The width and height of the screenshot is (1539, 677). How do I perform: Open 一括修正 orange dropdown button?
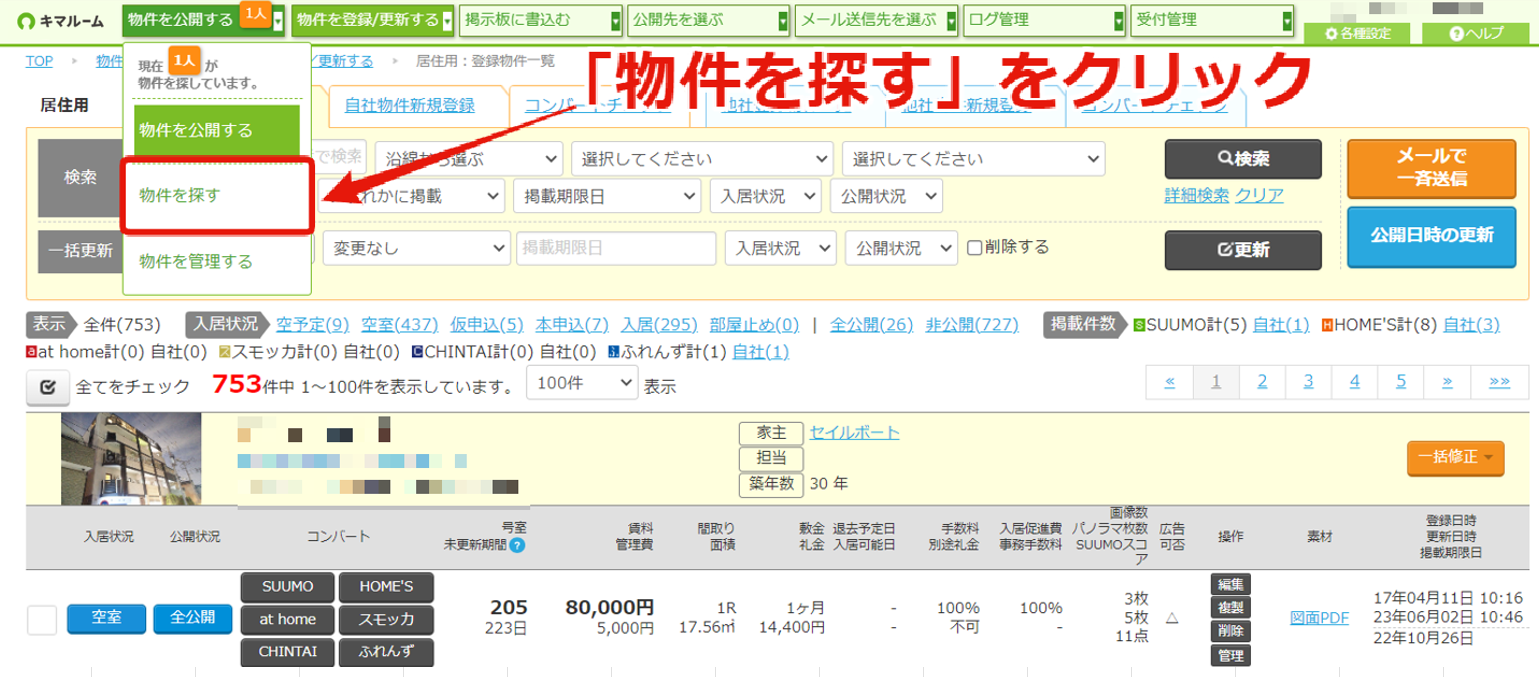[1455, 457]
